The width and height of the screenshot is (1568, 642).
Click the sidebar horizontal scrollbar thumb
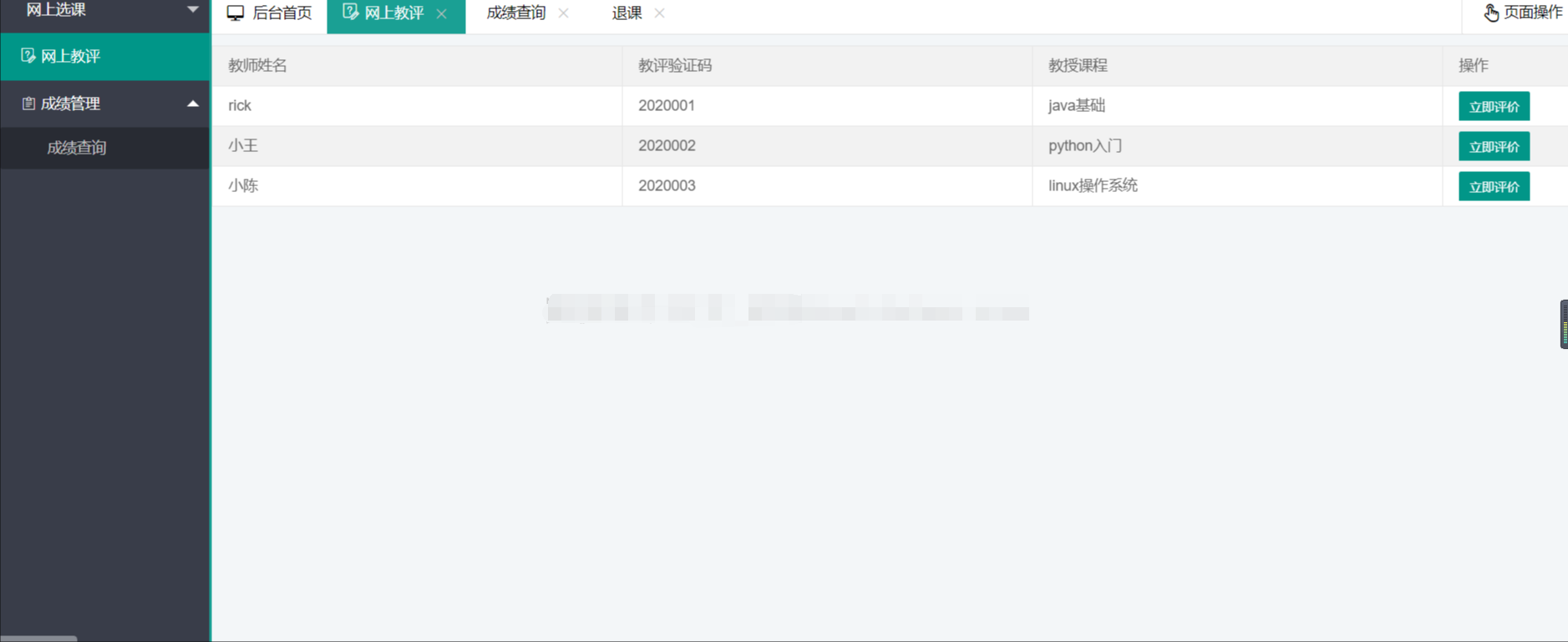(38, 639)
